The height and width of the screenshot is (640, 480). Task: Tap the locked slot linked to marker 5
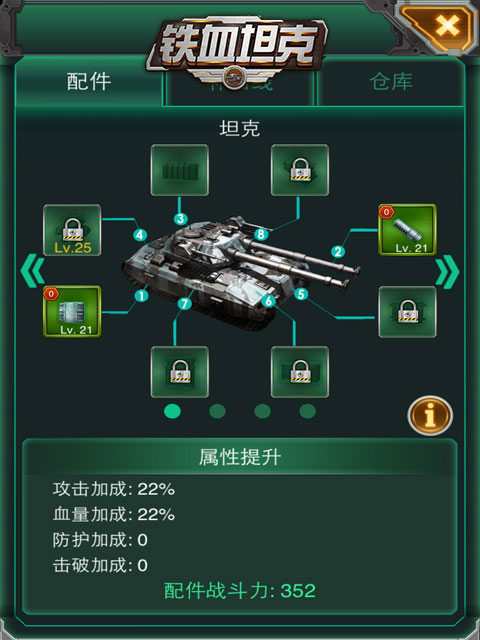(407, 311)
